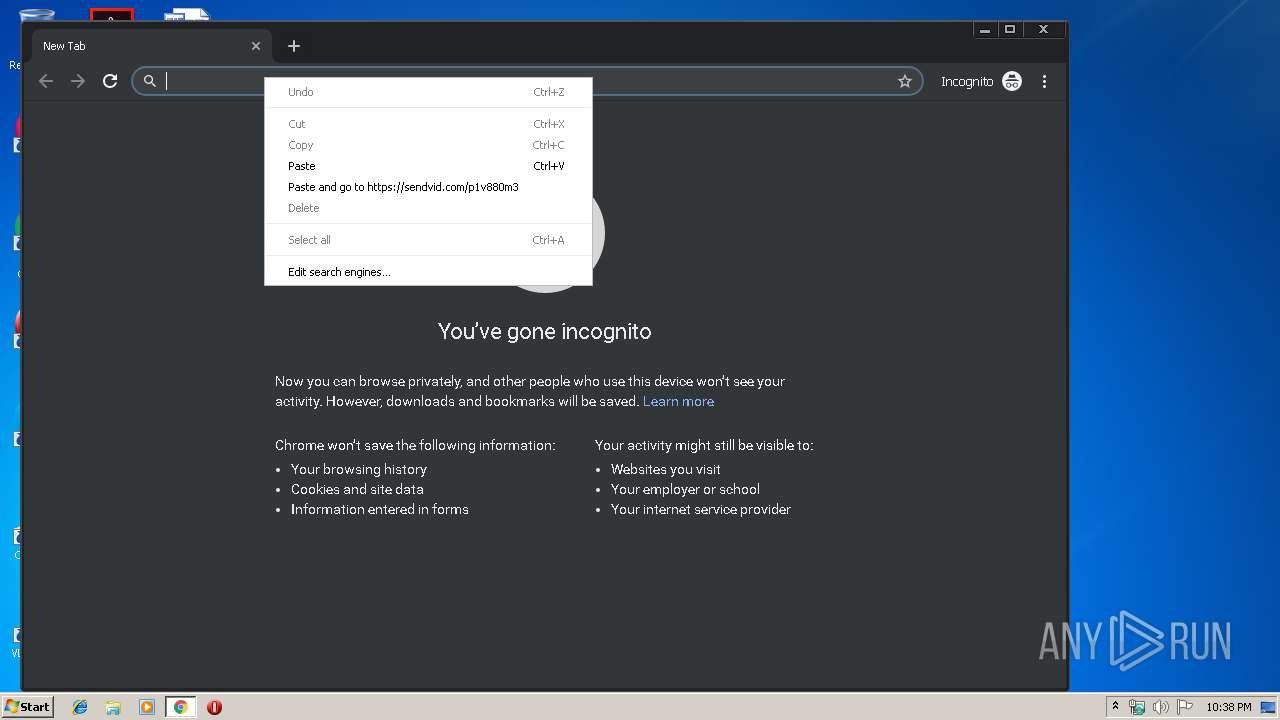The width and height of the screenshot is (1280, 720).
Task: Click the Cookies and site data bullet
Action: click(357, 489)
